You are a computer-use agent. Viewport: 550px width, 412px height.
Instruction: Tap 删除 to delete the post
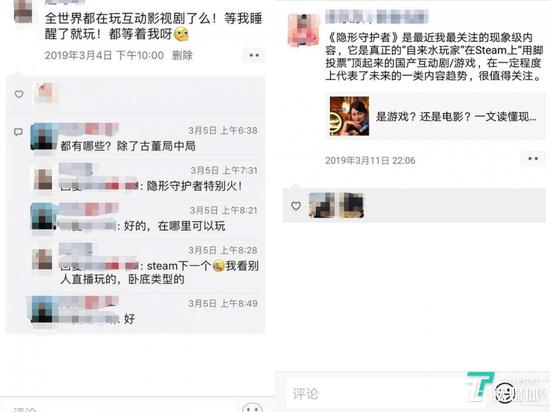point(182,55)
